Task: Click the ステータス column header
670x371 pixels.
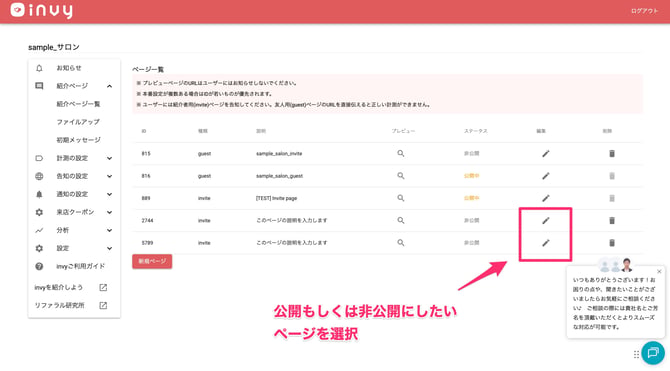Action: [476, 131]
